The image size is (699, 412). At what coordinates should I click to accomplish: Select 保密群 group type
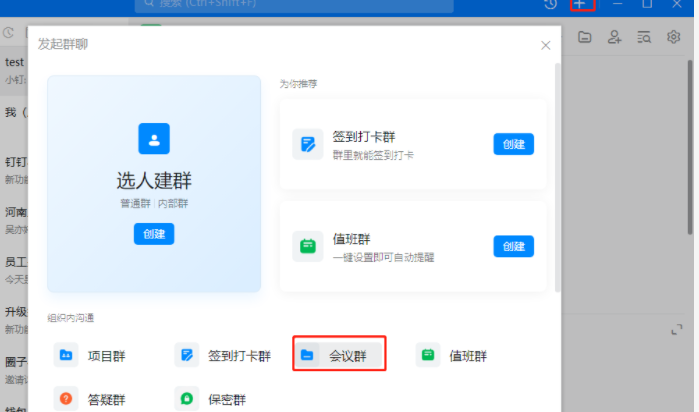pyautogui.click(x=212, y=399)
